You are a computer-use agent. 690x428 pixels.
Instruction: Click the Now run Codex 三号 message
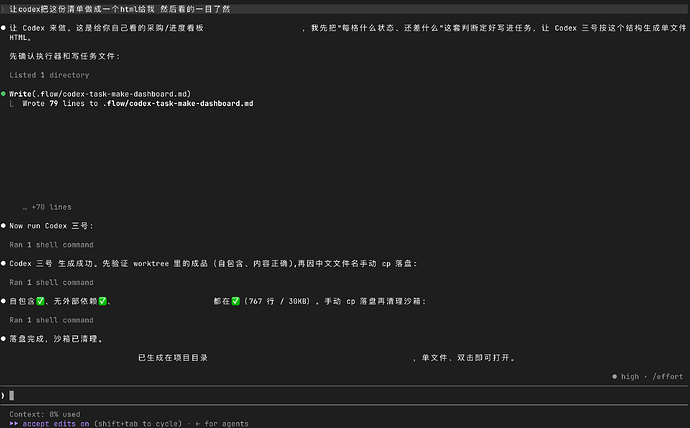[51, 226]
